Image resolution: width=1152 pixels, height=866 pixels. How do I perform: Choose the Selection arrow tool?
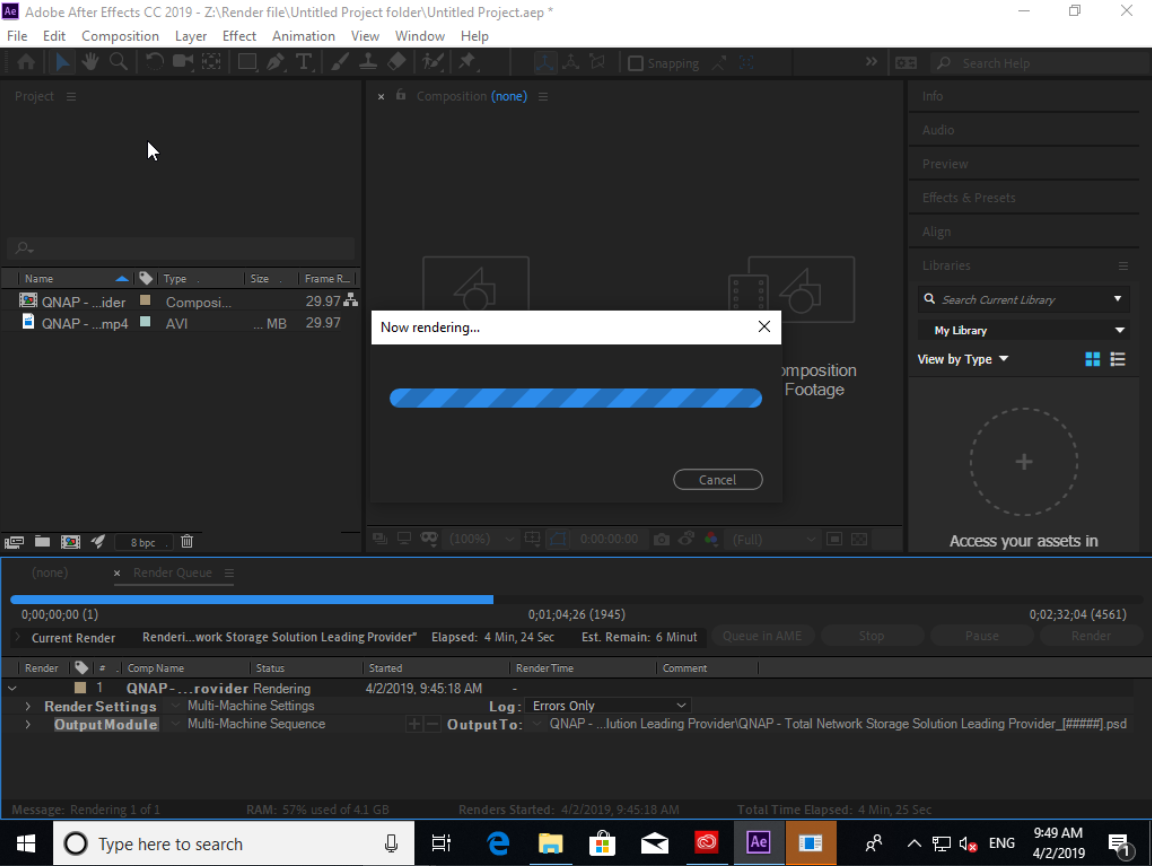(x=62, y=62)
